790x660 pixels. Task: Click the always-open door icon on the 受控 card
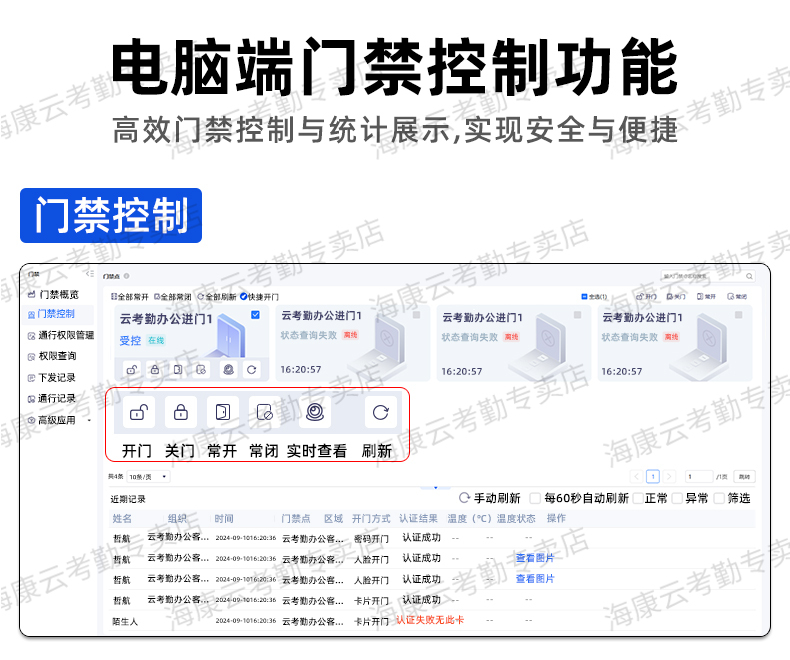178,370
